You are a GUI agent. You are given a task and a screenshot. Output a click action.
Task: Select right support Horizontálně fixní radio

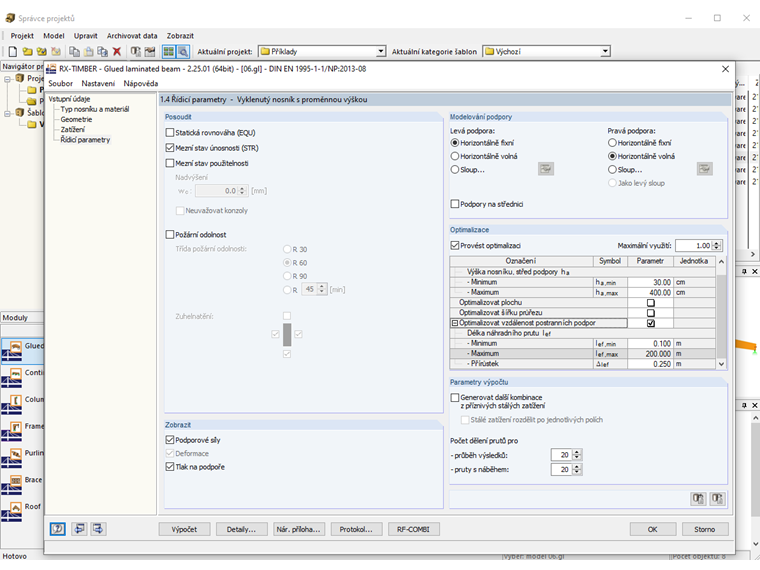point(612,142)
